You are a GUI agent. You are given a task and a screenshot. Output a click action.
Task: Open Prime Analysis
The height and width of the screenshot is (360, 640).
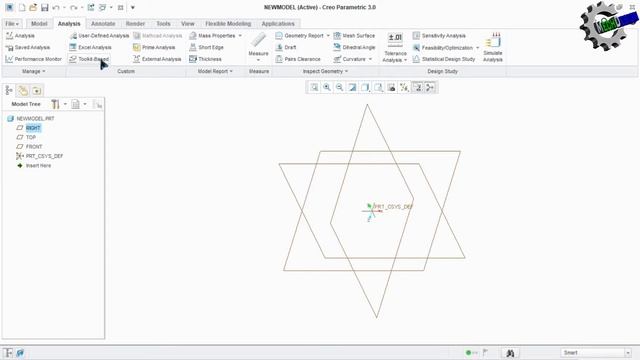tap(154, 47)
